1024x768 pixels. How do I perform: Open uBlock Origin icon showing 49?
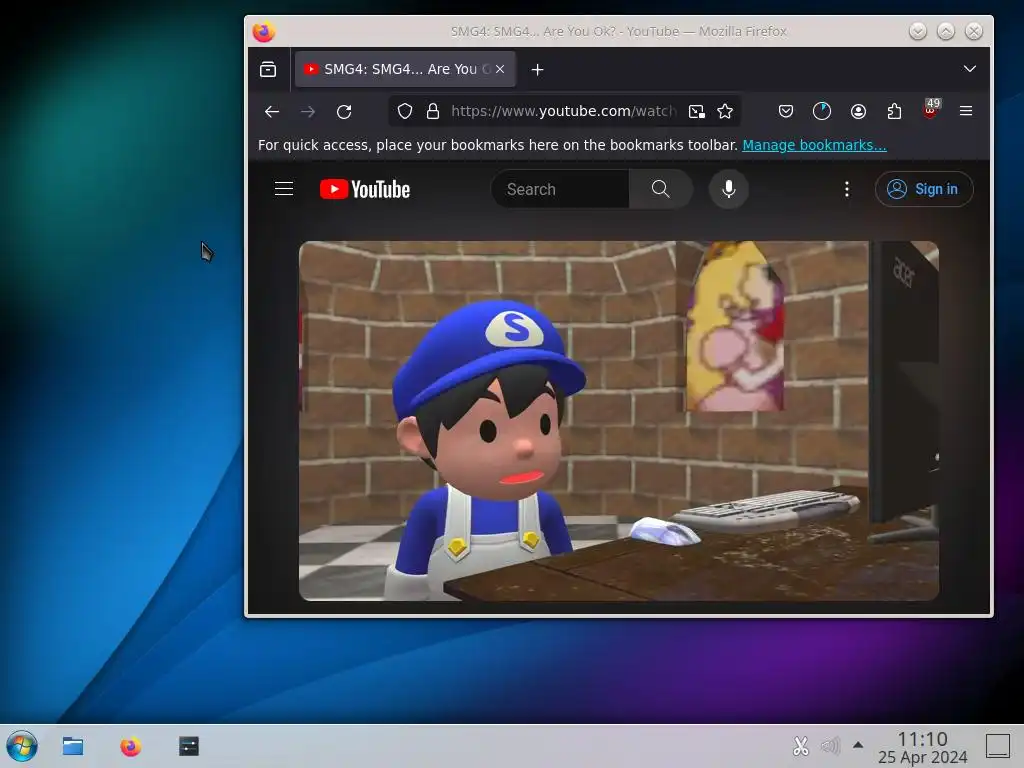coord(931,109)
